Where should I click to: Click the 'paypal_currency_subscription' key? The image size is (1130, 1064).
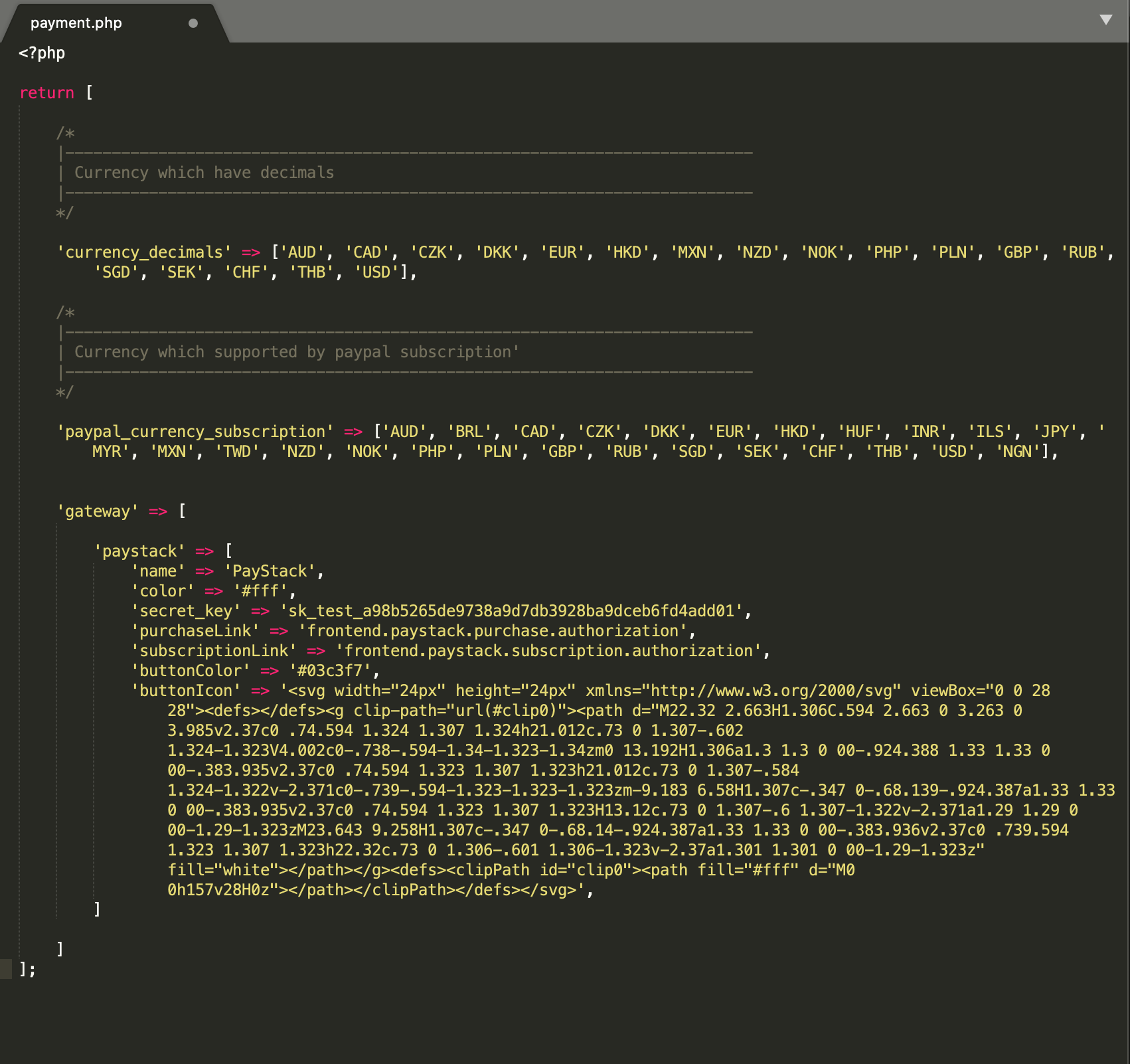pos(195,432)
